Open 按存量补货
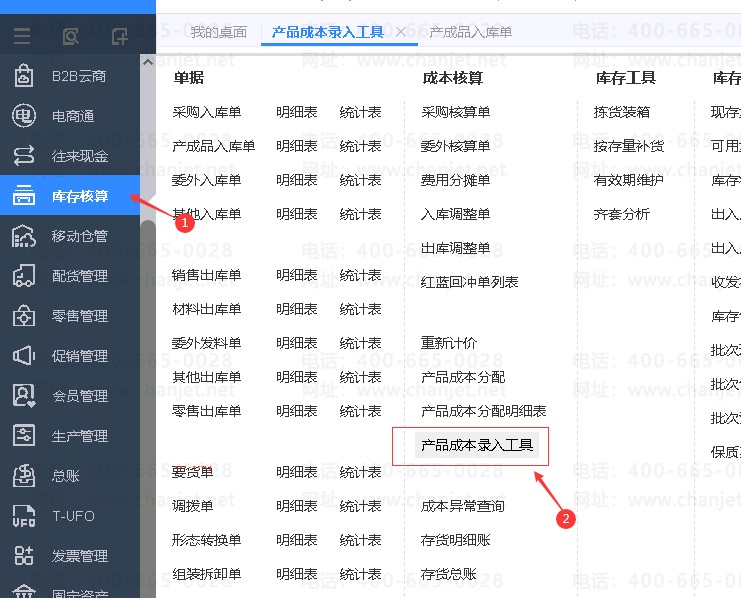741x598 pixels. pyautogui.click(x=629, y=146)
